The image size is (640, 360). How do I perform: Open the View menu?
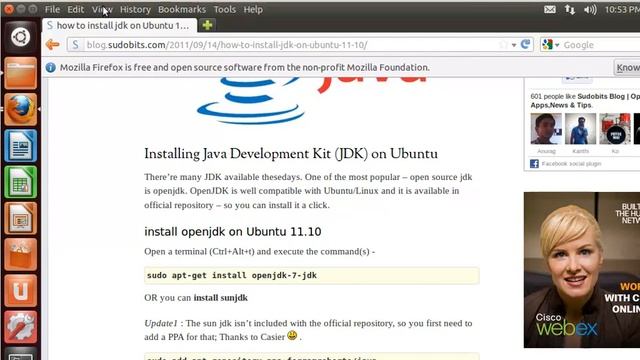tap(102, 9)
